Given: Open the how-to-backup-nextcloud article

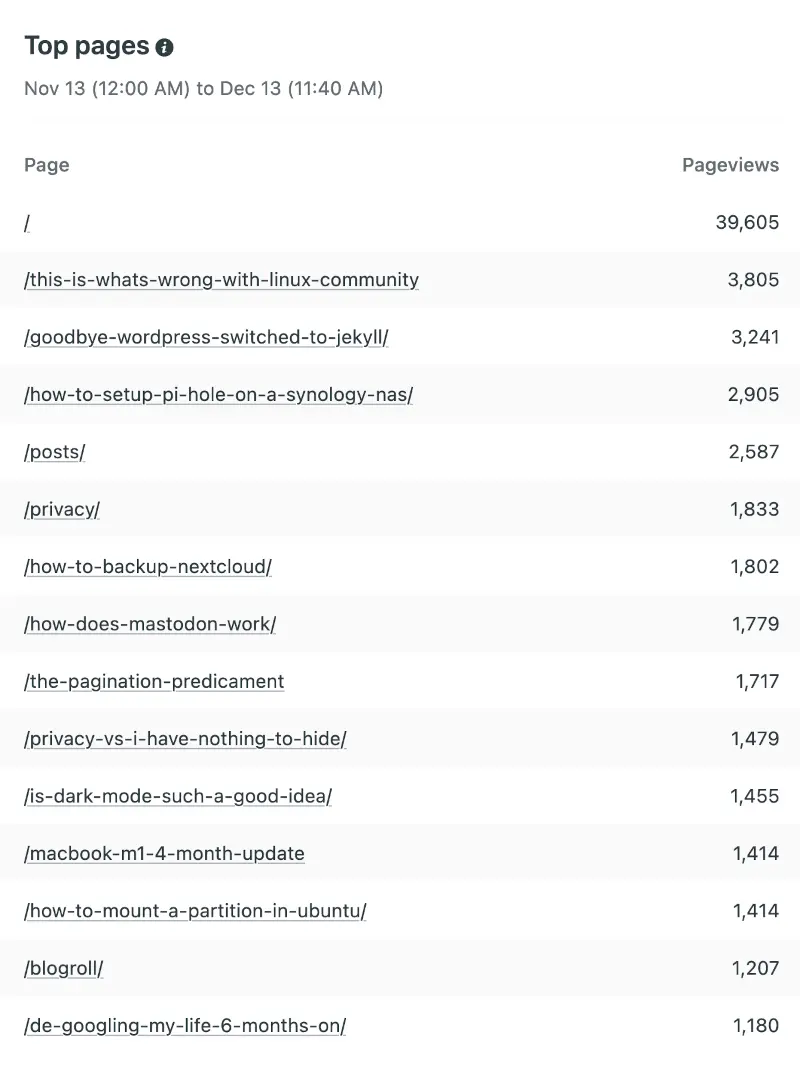Looking at the screenshot, I should coord(147,566).
